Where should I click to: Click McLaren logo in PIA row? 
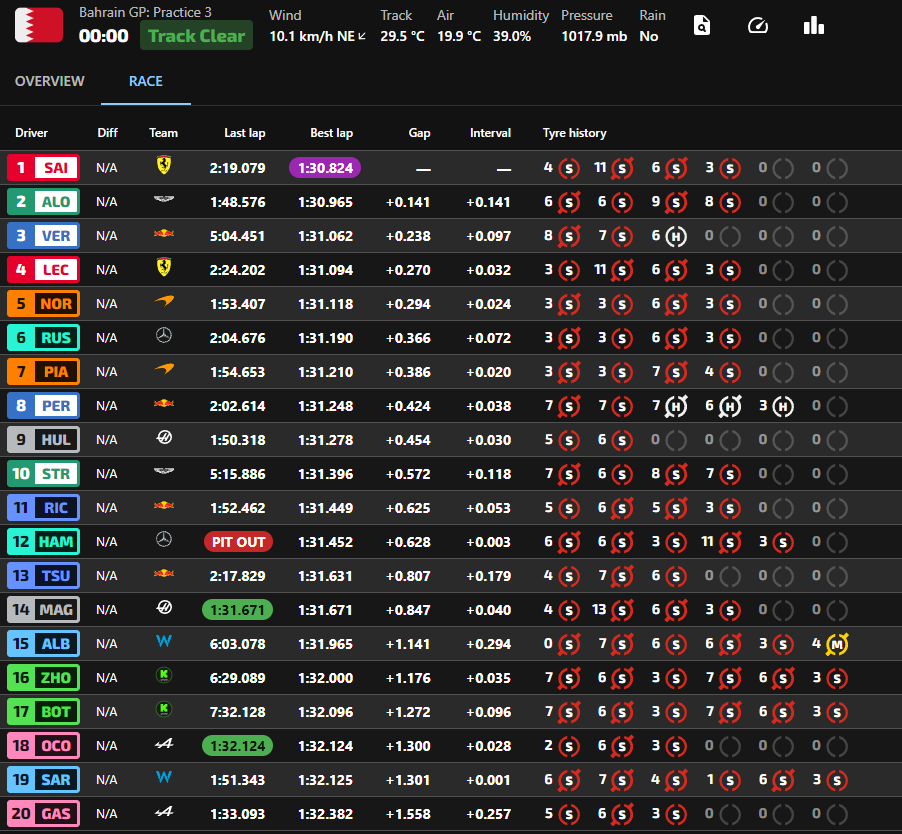pyautogui.click(x=164, y=369)
